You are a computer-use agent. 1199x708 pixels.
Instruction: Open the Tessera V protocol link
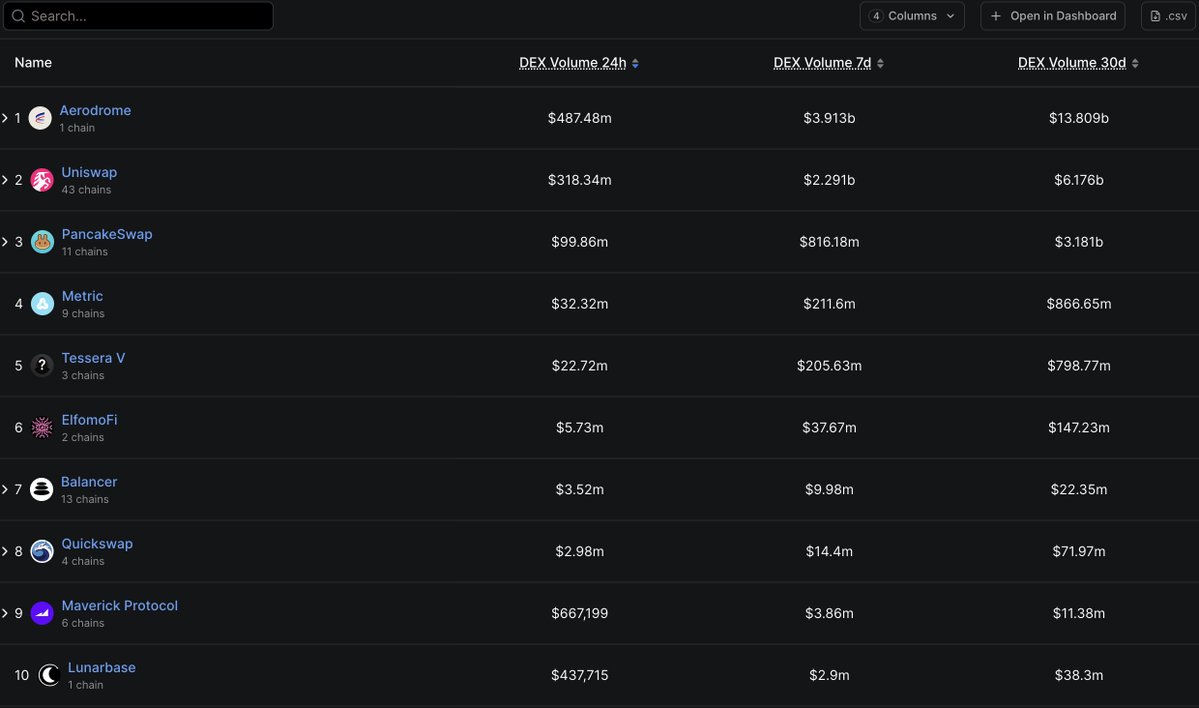[x=93, y=358]
